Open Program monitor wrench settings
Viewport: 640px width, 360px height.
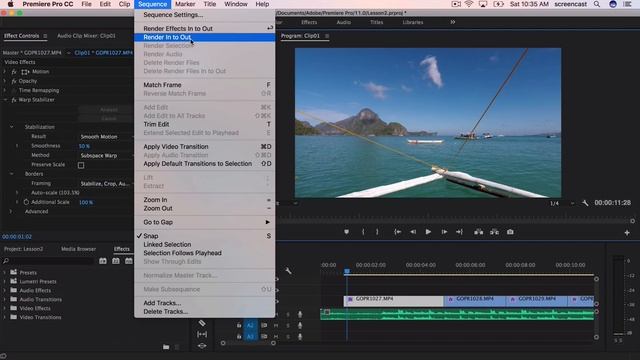[585, 203]
